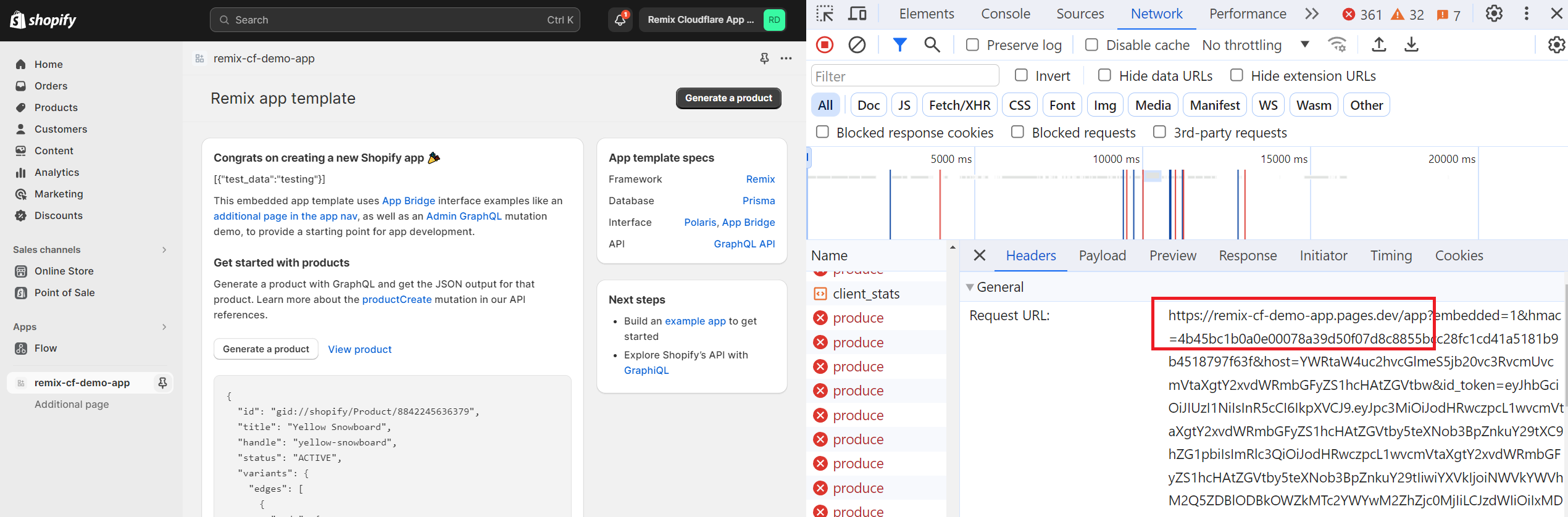Click the network Filter input
The height and width of the screenshot is (517, 1568).
905,76
